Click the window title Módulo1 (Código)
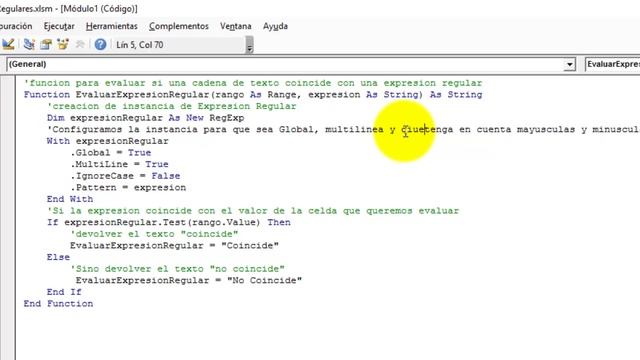 click(100, 9)
